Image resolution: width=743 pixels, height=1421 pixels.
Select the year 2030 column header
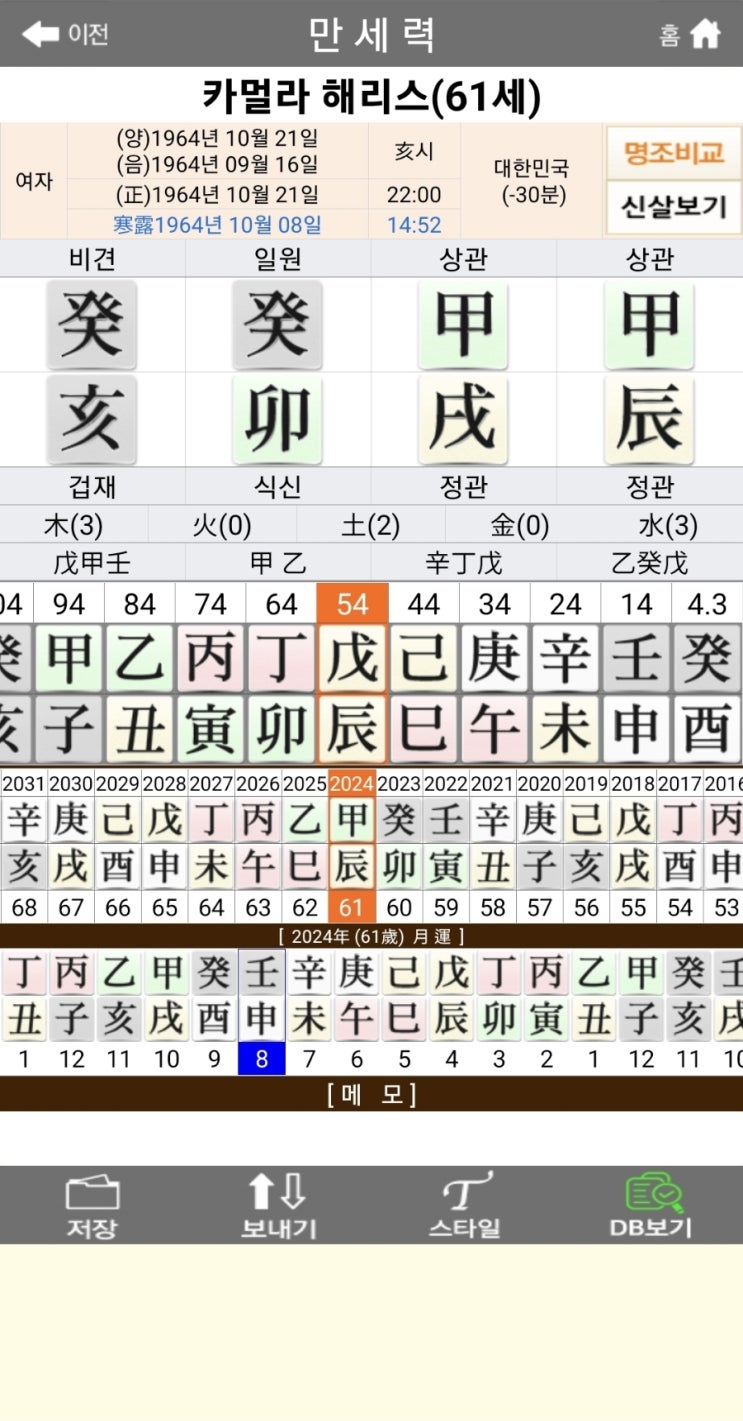(x=71, y=783)
